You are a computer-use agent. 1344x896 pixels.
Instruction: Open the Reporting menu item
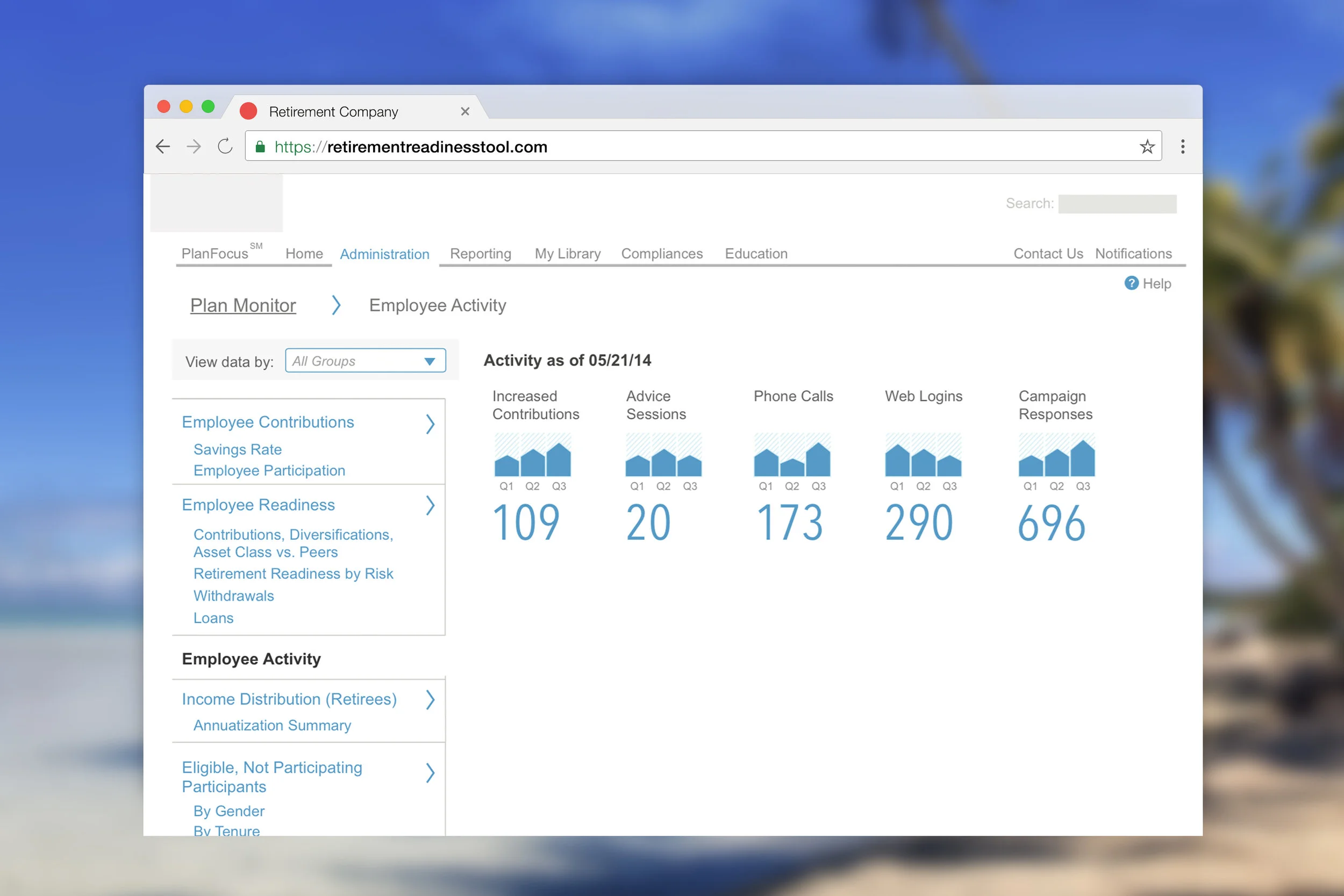(481, 254)
